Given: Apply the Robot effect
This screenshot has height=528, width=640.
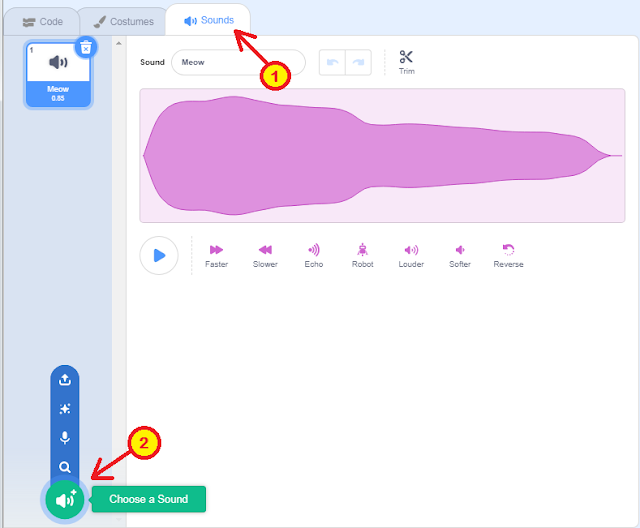Looking at the screenshot, I should 362,256.
